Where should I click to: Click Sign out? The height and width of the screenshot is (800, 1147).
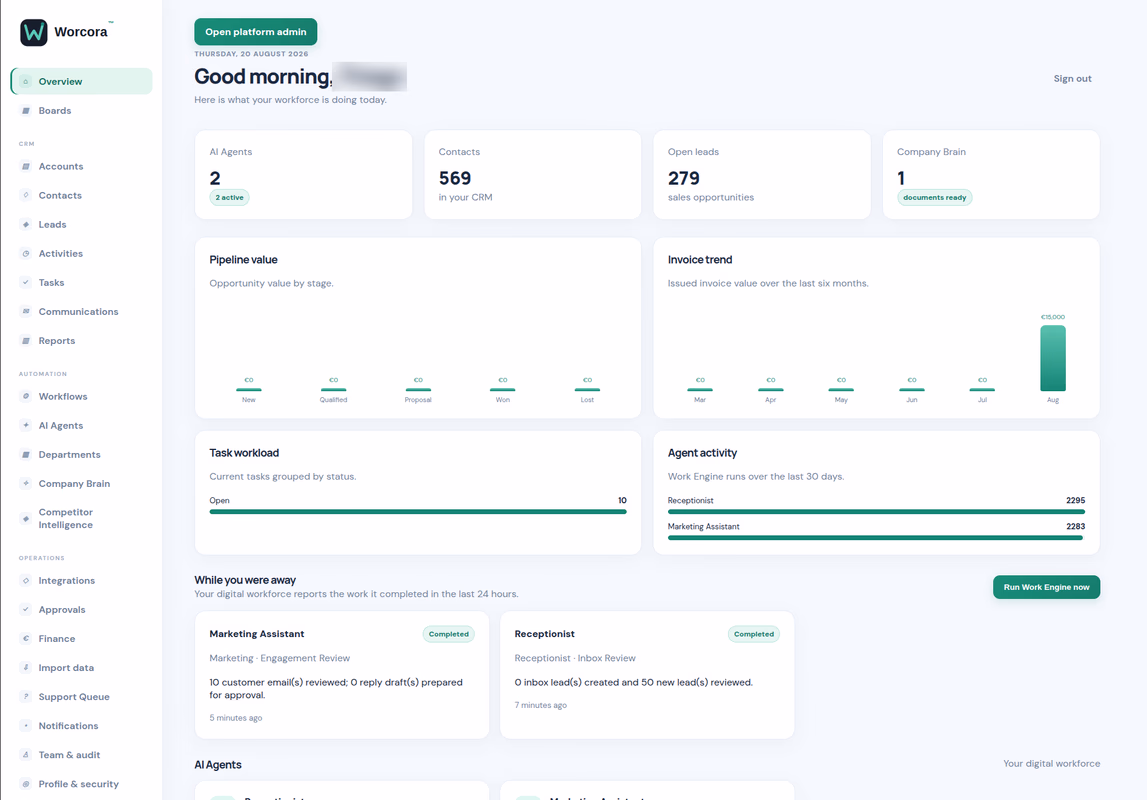[1072, 78]
